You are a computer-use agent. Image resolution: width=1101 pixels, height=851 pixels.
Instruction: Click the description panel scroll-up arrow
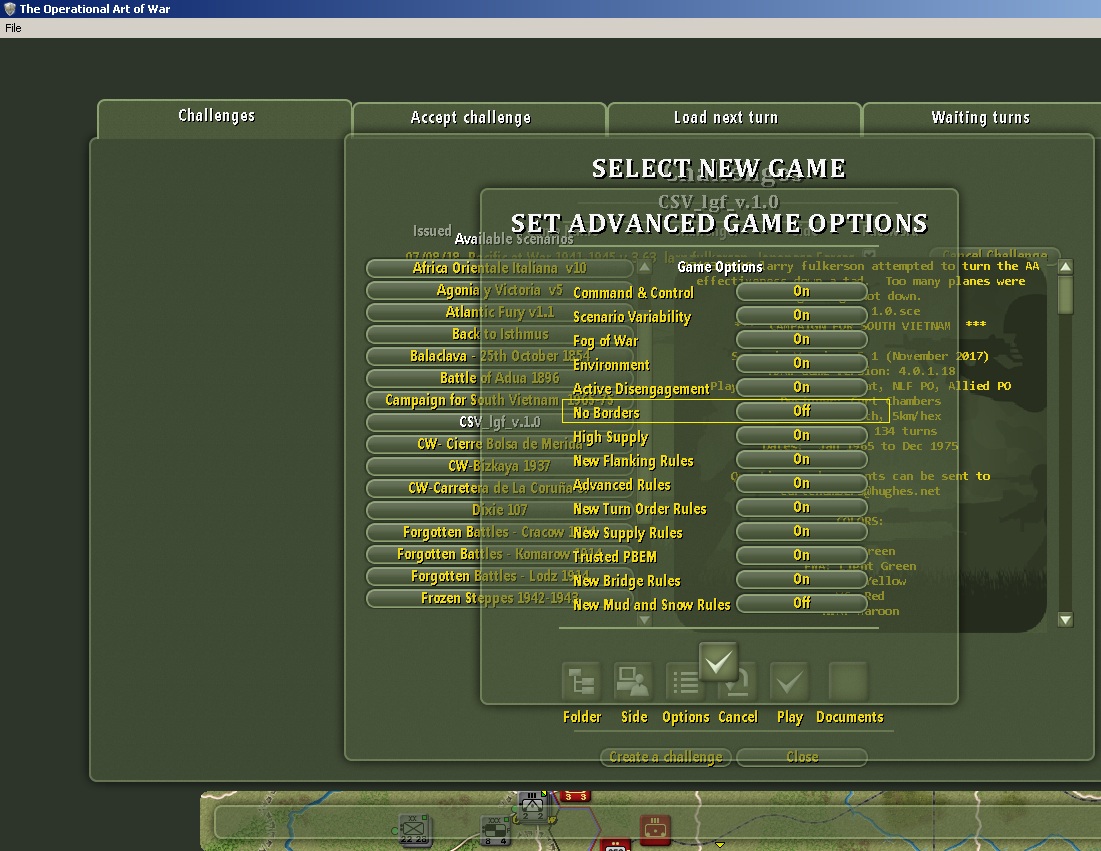[x=1065, y=267]
